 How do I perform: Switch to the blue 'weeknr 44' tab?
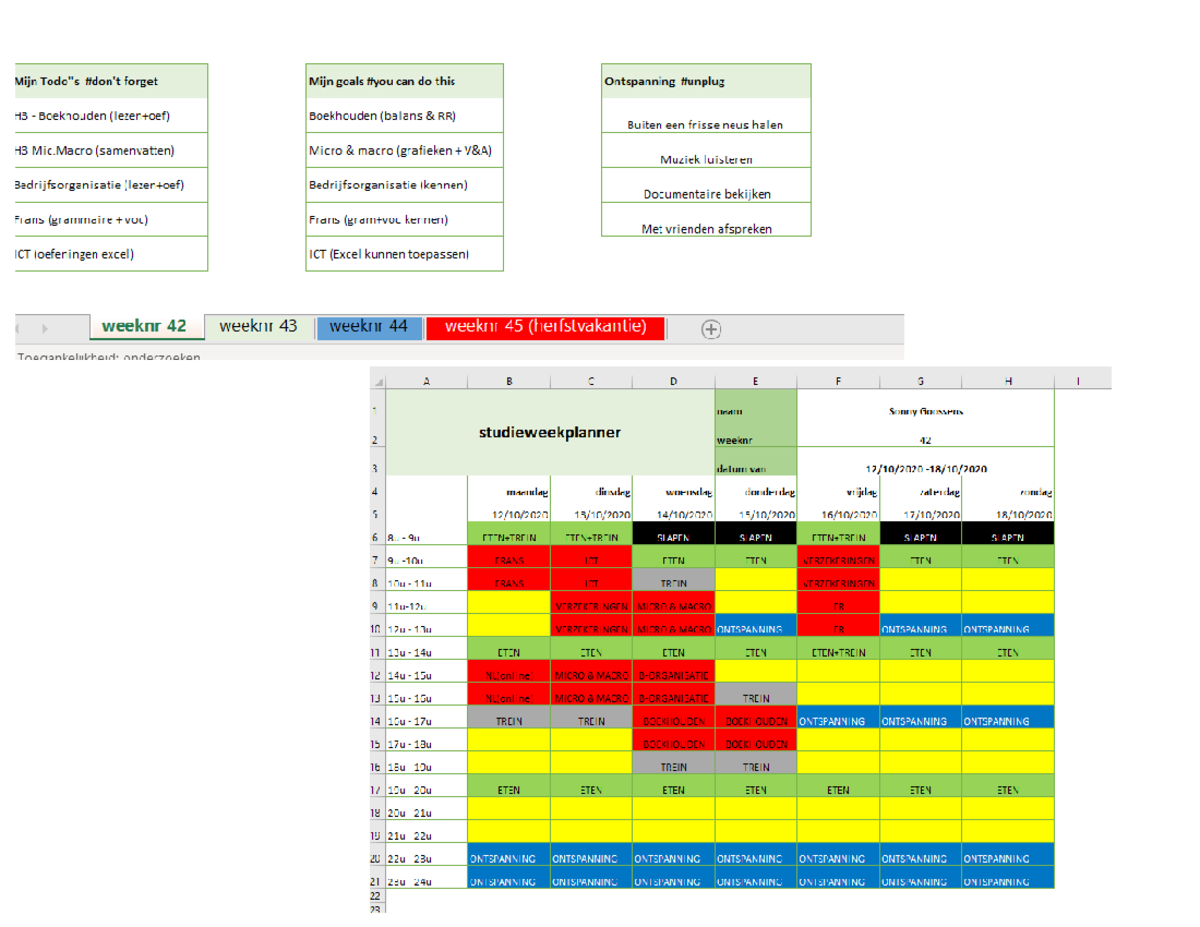(368, 326)
